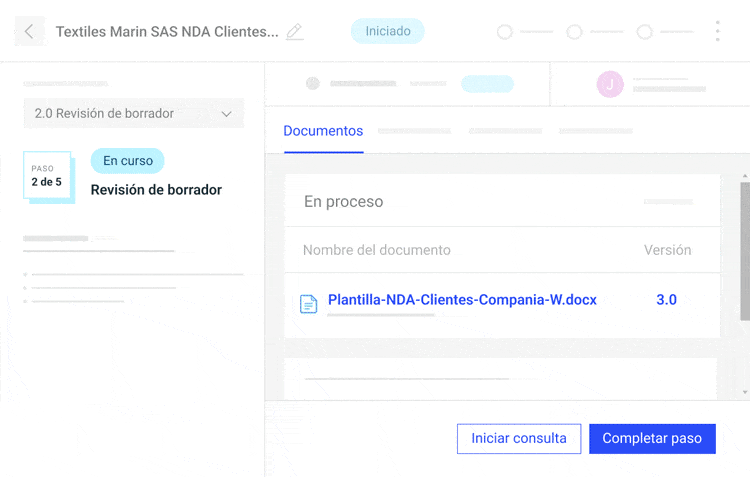The width and height of the screenshot is (750, 477).
Task: Click the Iniciar consulta button
Action: tap(519, 438)
